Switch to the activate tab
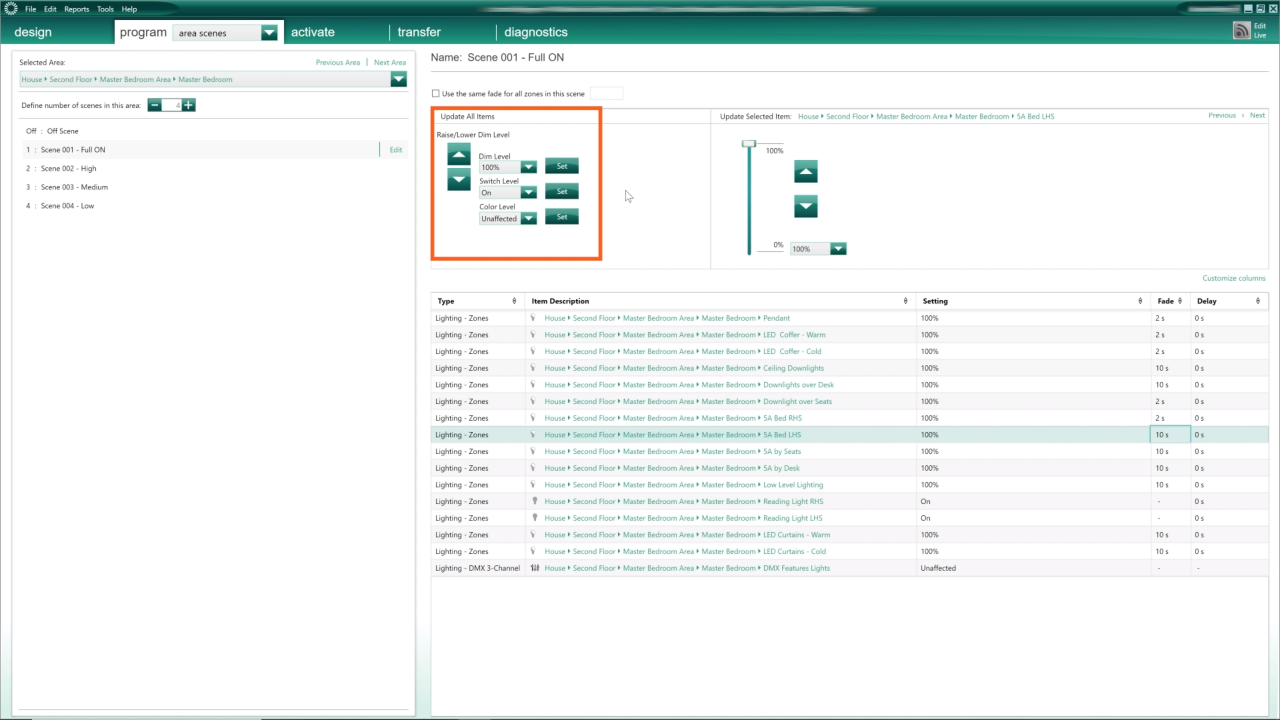The image size is (1280, 720). coord(313,32)
